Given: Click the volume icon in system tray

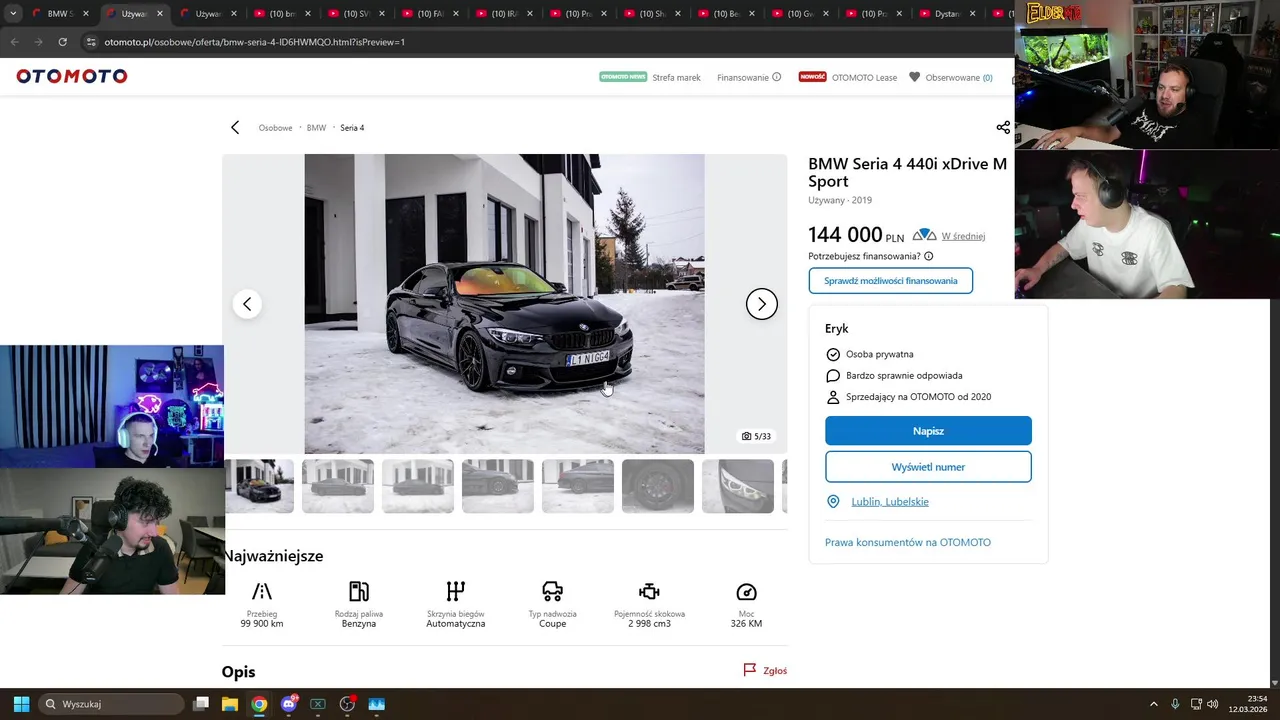Looking at the screenshot, I should (1212, 704).
